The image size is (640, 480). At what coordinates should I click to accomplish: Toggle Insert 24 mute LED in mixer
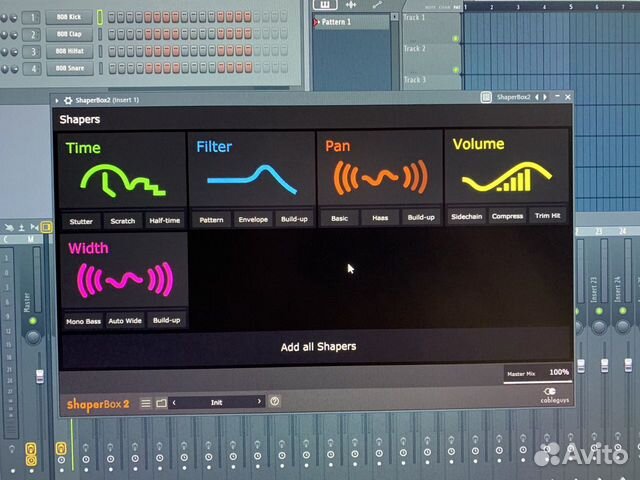[622, 311]
